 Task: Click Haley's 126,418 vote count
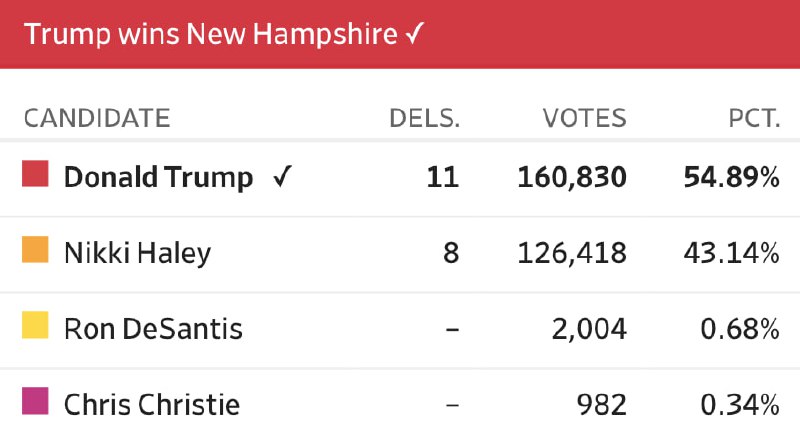coord(572,253)
